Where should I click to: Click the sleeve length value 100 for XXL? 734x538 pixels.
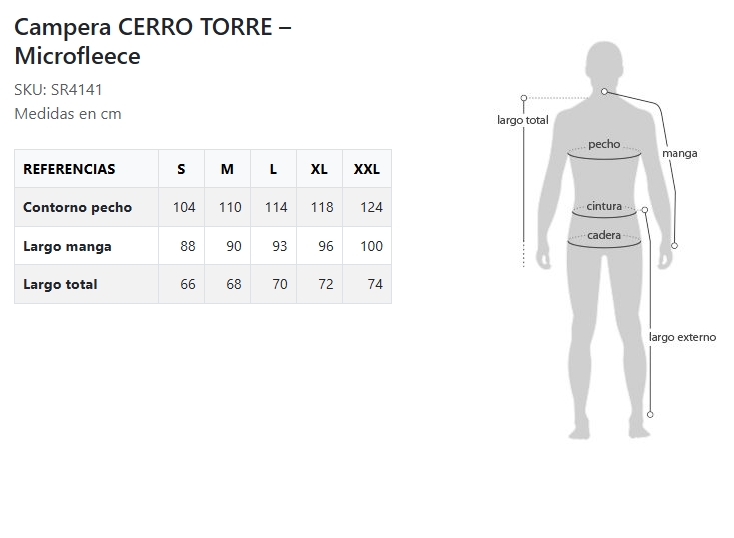coord(371,246)
